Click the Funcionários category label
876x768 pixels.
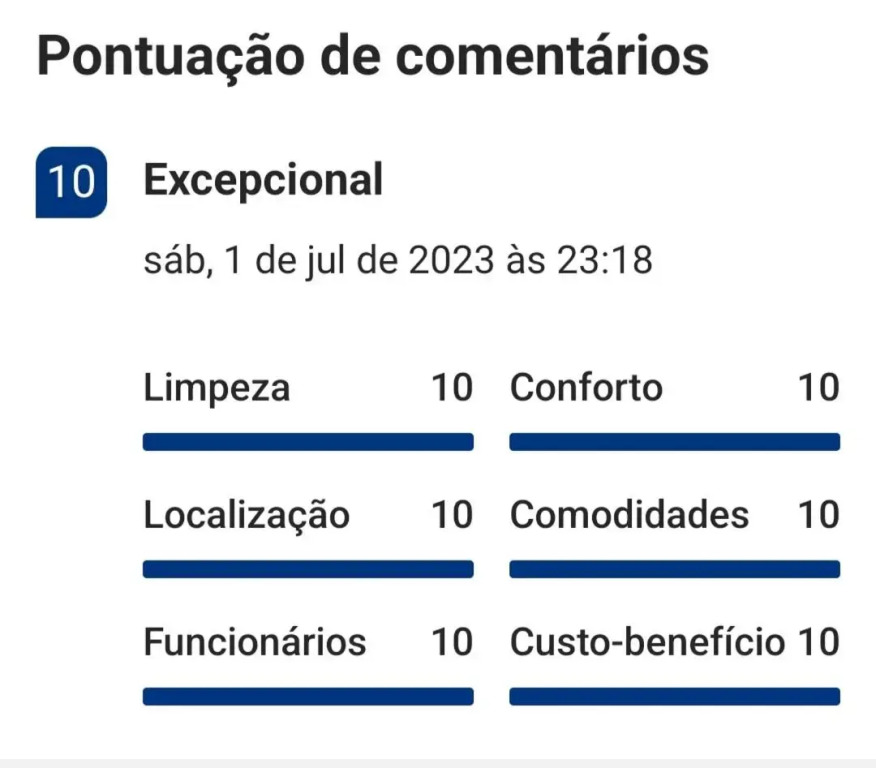[x=255, y=642]
